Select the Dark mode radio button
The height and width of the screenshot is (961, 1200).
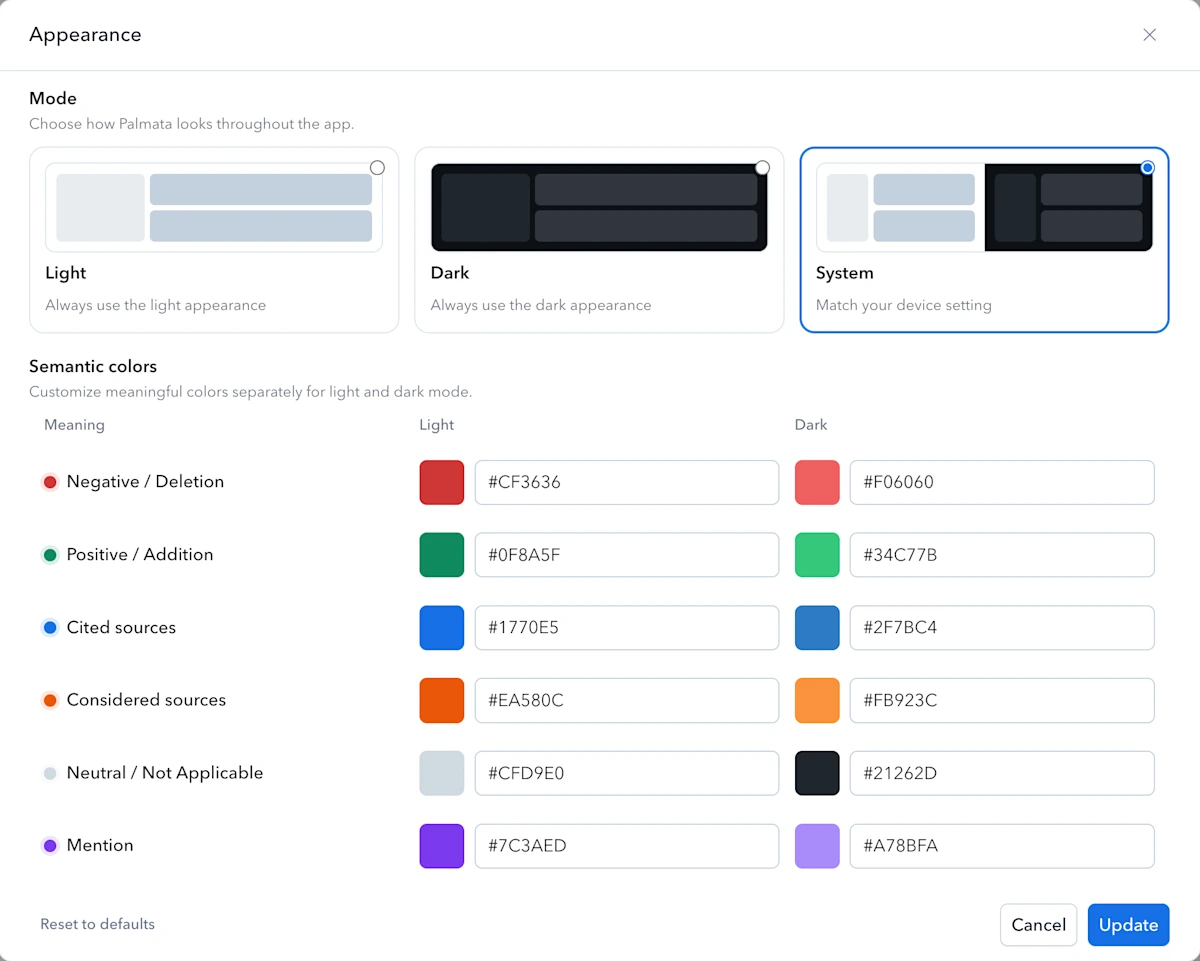point(762,168)
